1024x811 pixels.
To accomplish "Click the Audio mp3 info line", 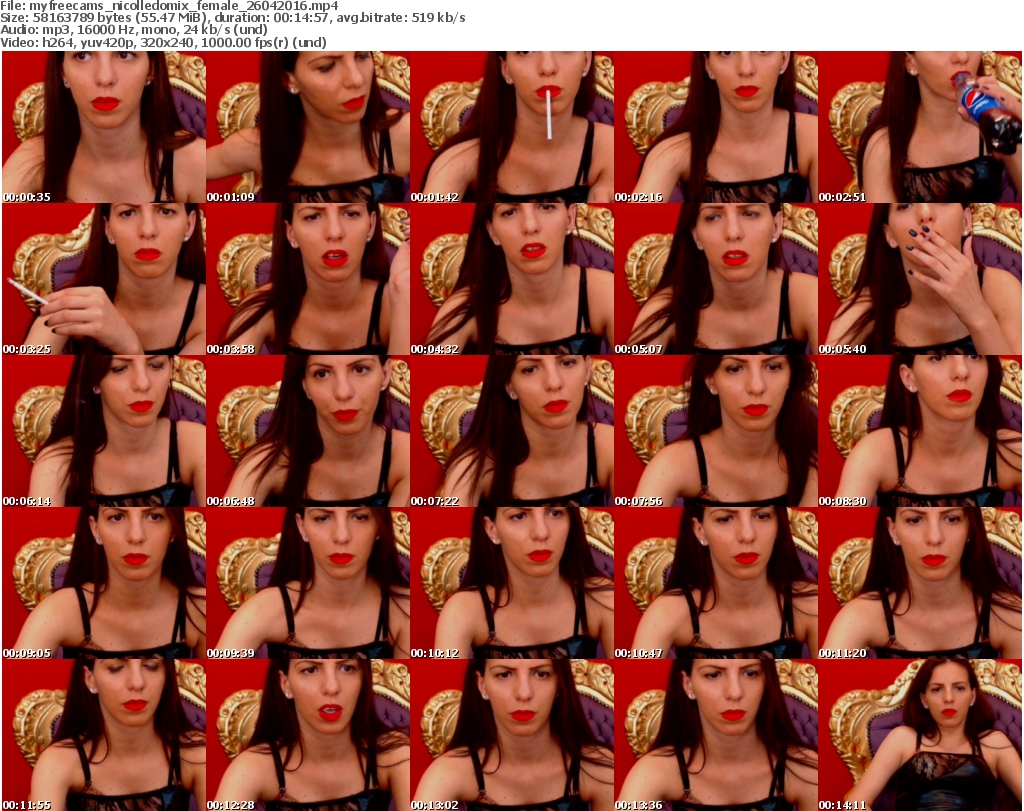I will [x=134, y=30].
